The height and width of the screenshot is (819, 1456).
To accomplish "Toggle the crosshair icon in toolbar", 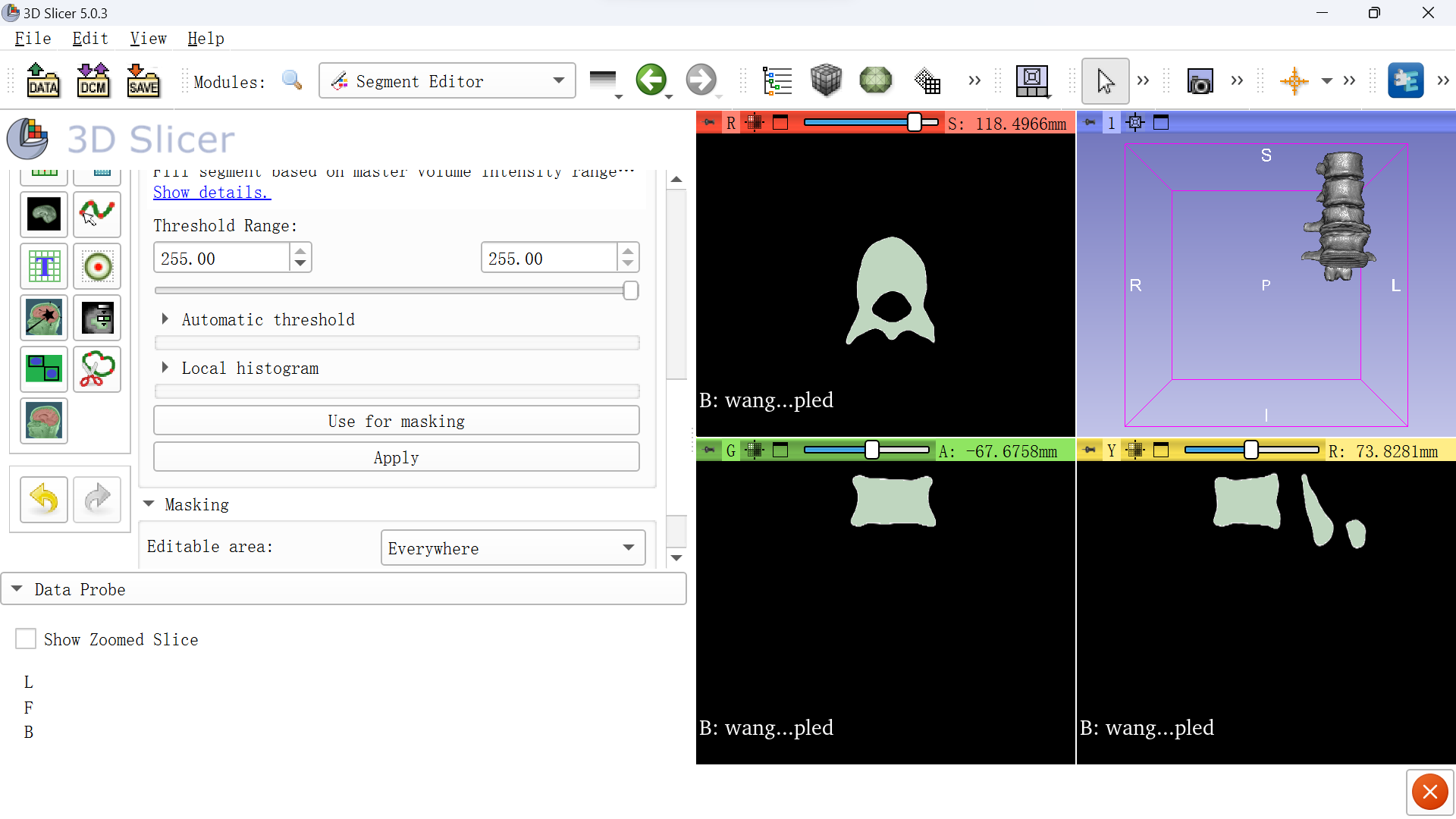I will (1294, 80).
